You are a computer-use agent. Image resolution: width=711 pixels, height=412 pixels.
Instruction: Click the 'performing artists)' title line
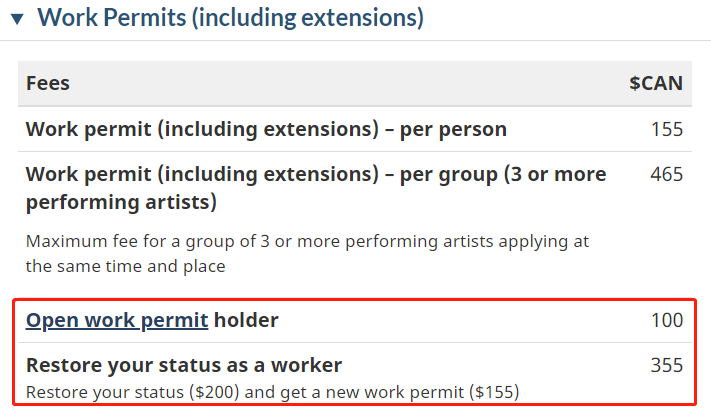[x=121, y=202]
